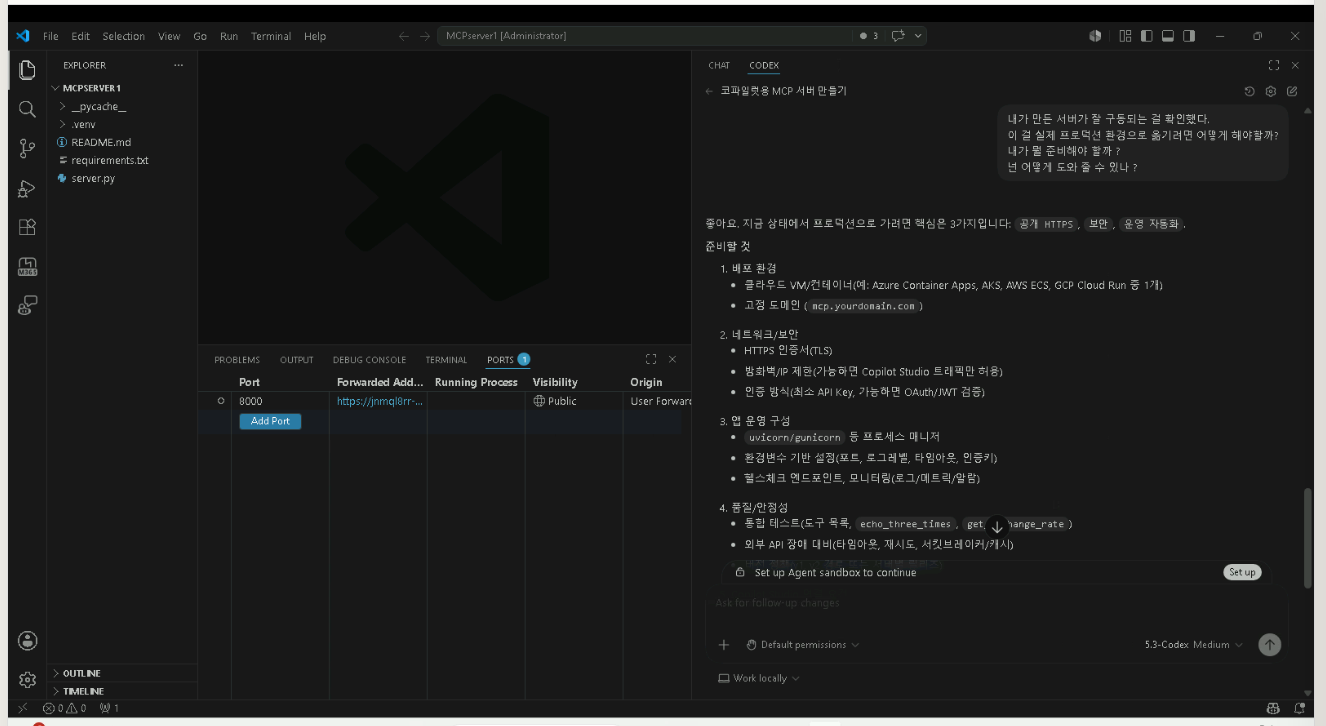Open the notifications bell in status bar
1326x726 pixels.
[x=1299, y=708]
